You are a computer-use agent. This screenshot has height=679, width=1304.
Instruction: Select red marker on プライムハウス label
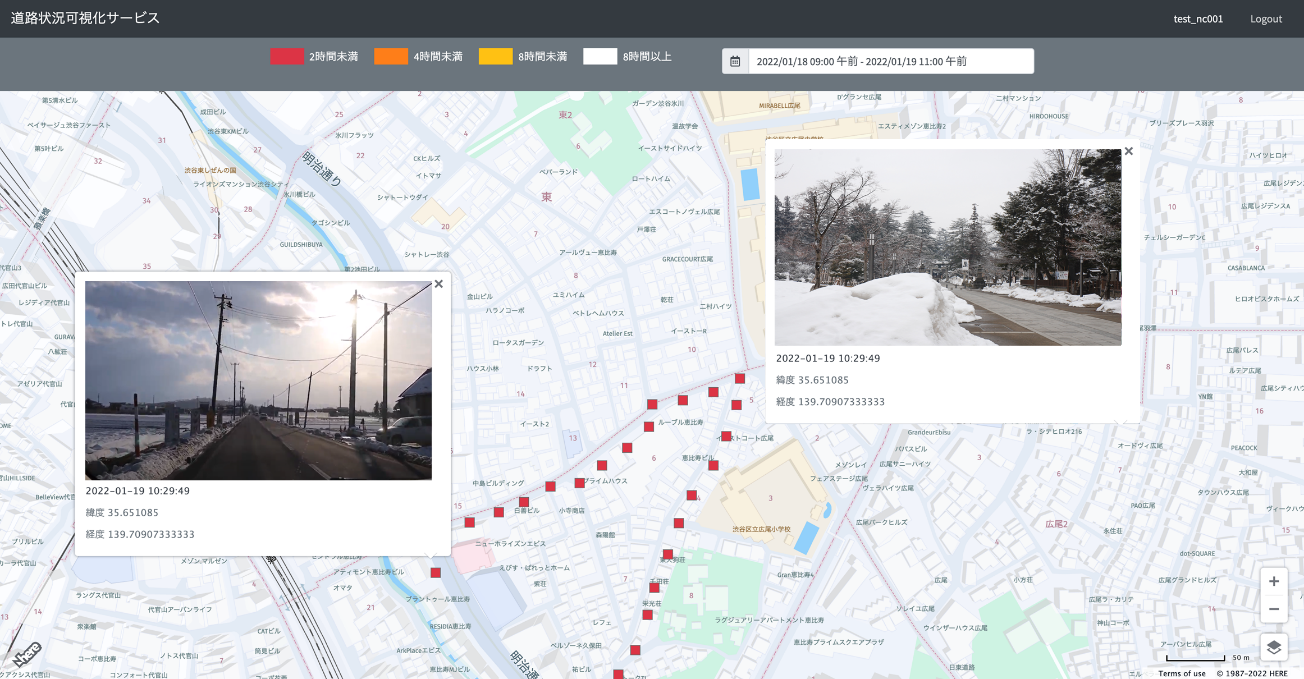579,483
